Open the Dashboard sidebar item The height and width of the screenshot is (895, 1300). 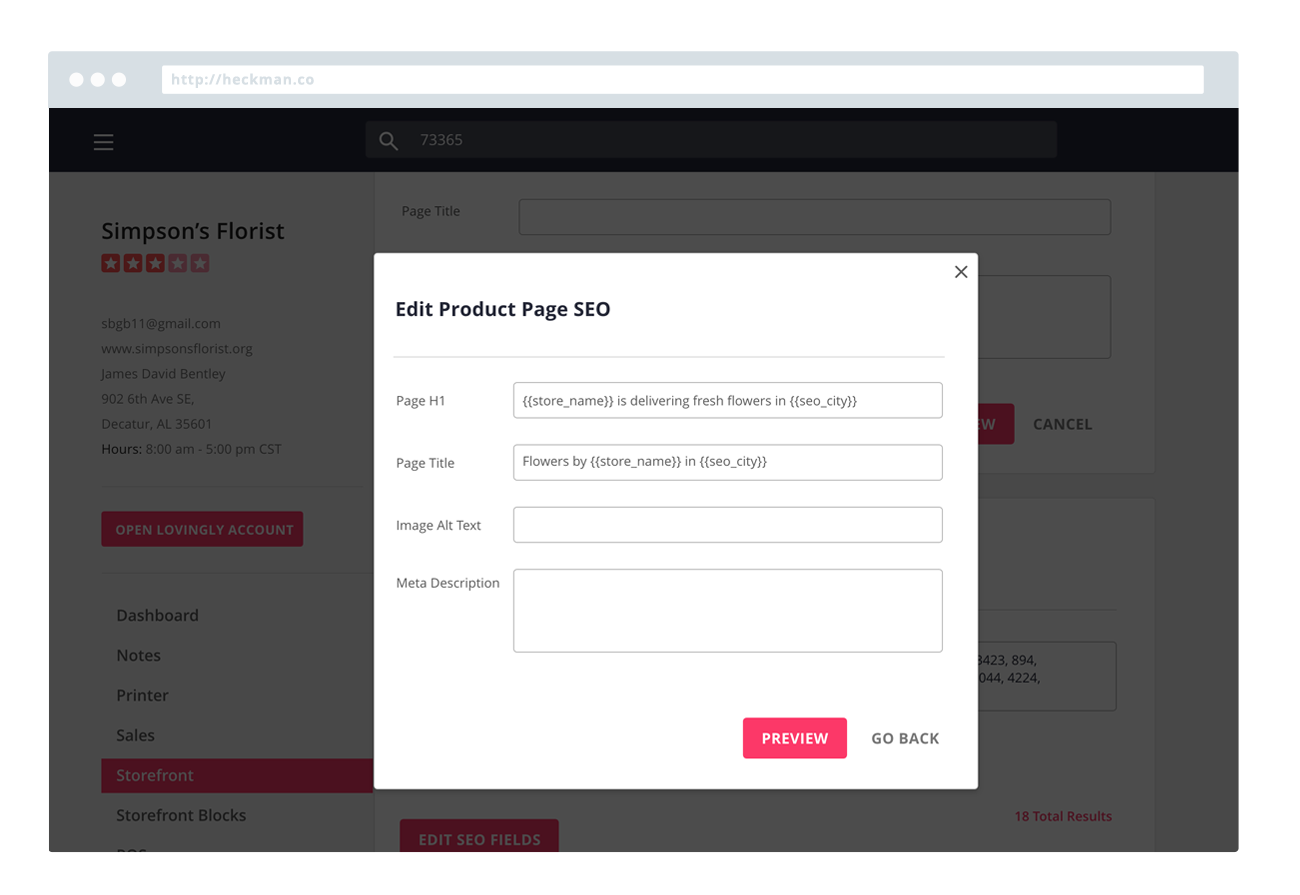pos(157,615)
